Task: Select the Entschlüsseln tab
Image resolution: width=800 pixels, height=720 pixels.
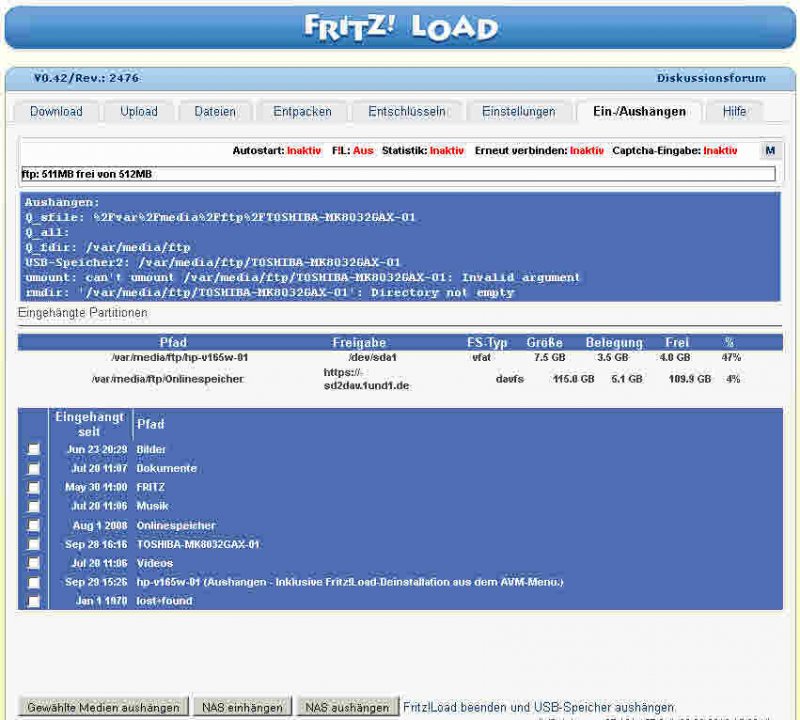Action: (x=407, y=111)
